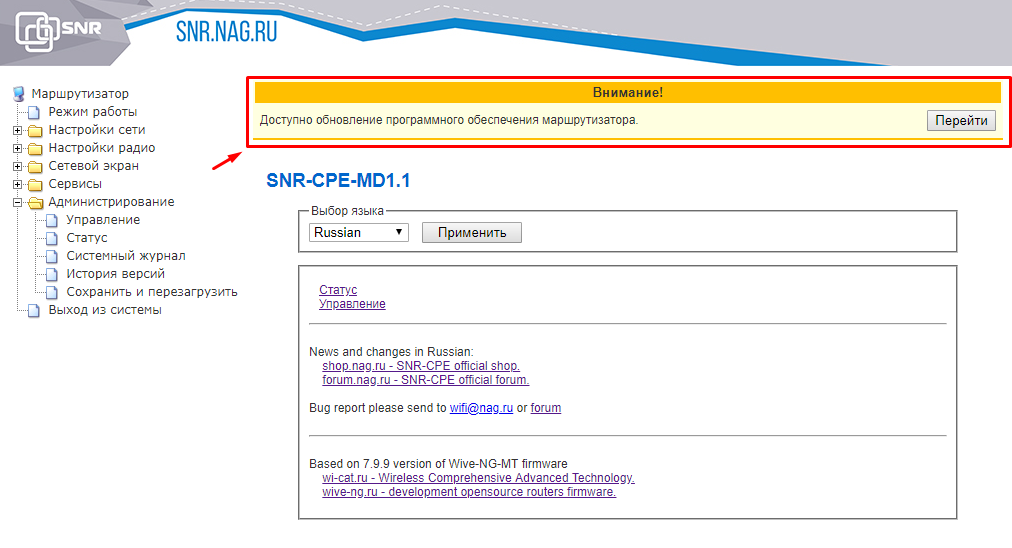Click the Доступно обновление notice text

click(x=449, y=120)
